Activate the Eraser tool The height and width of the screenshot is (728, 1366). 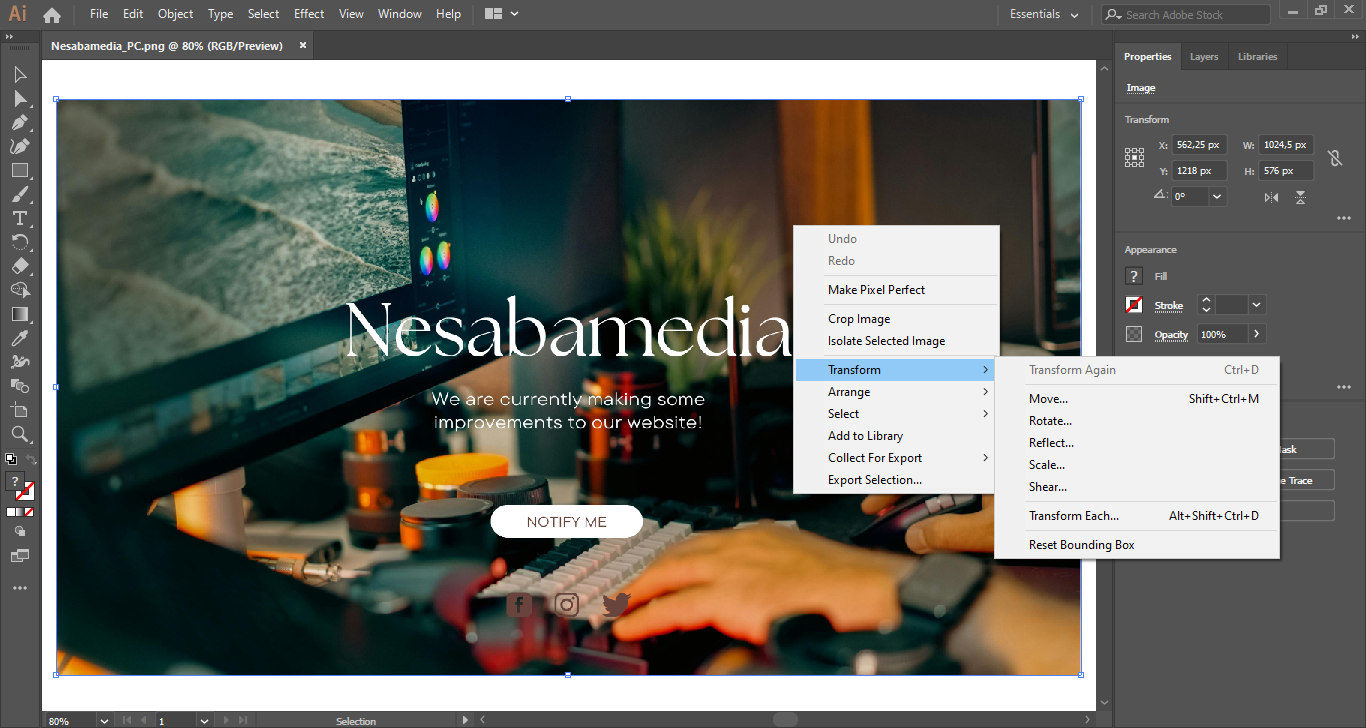pos(20,267)
